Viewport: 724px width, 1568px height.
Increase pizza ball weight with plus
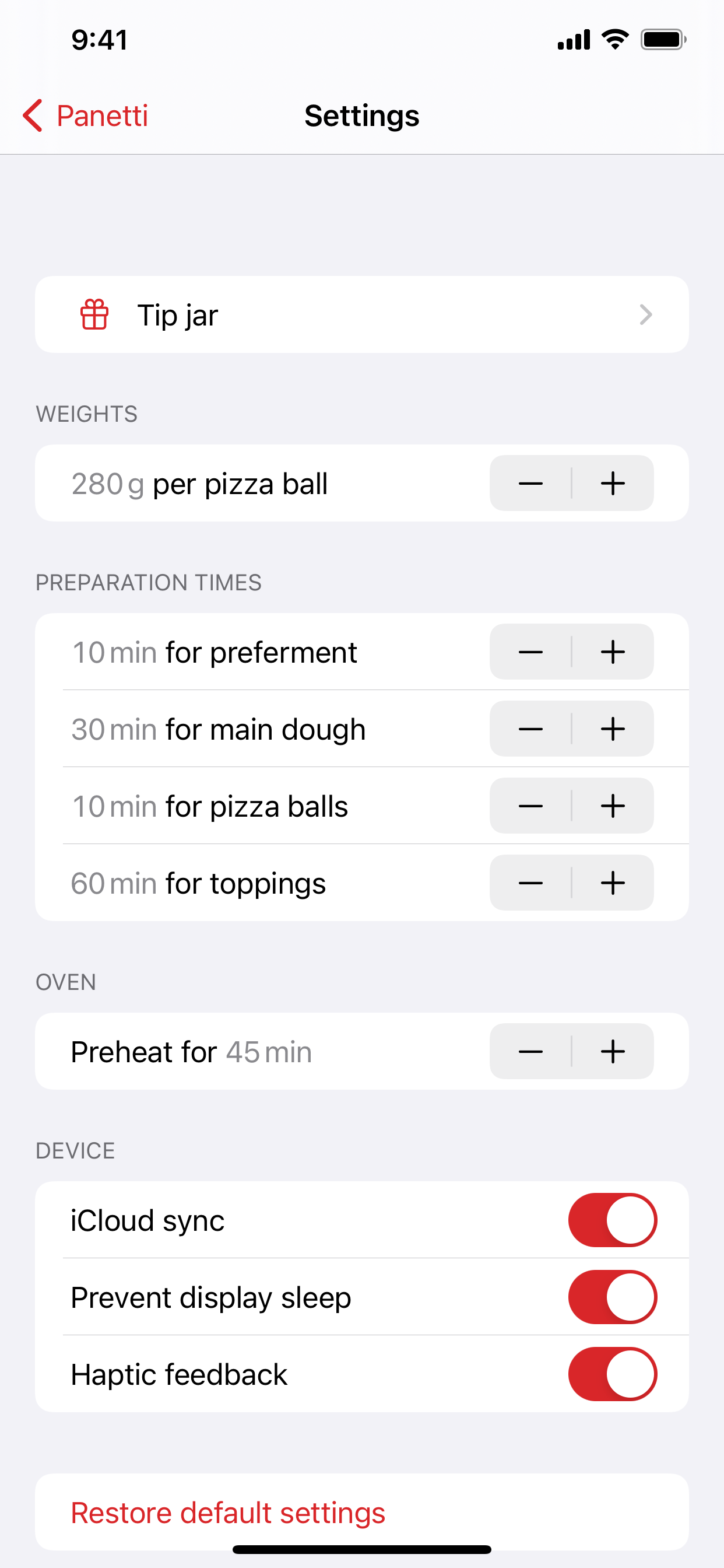point(613,484)
